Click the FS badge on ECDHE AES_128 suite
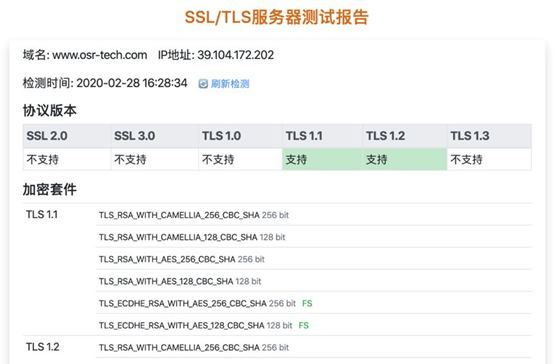The height and width of the screenshot is (364, 554). (x=303, y=325)
